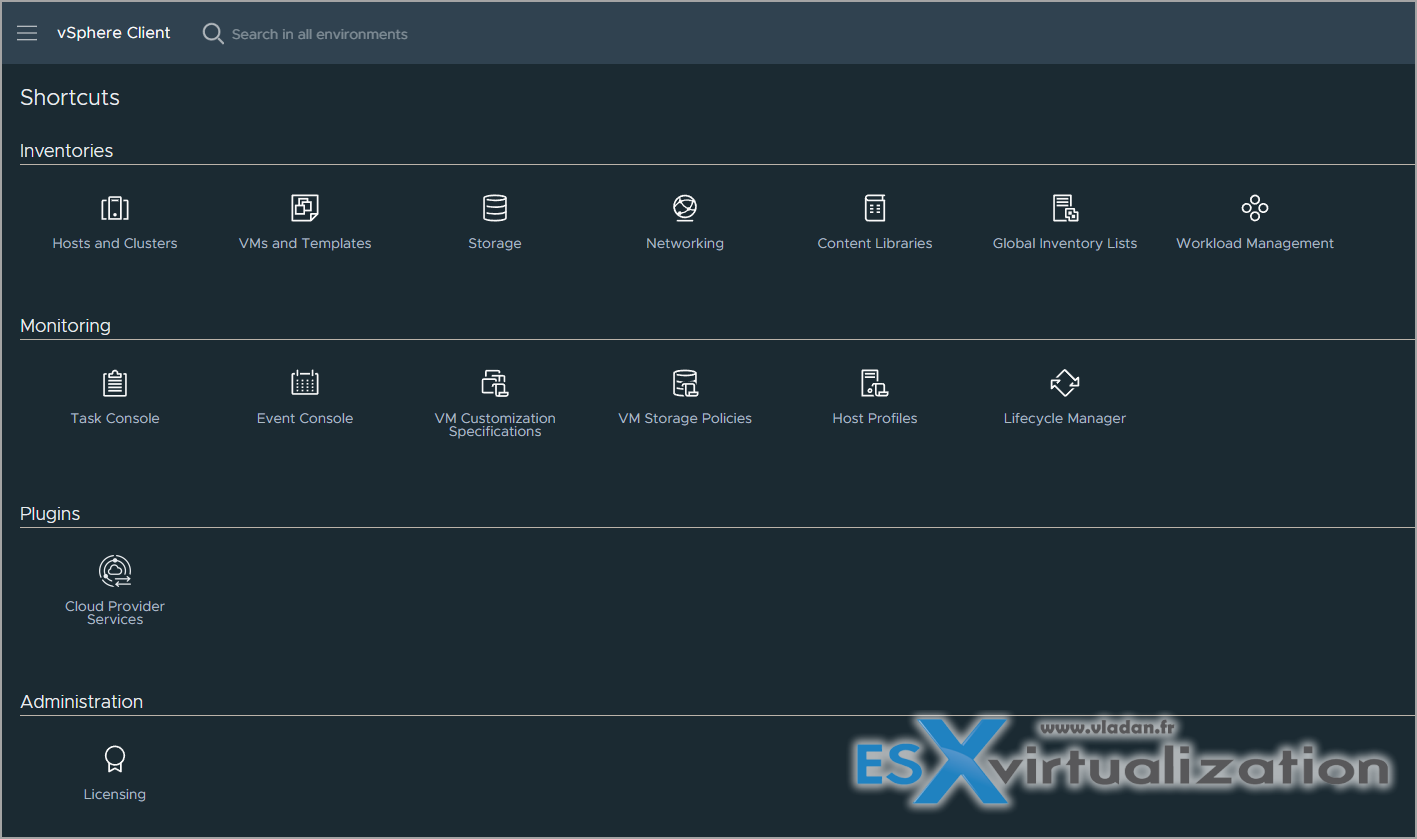Click the VMs and Templates label
The width and height of the screenshot is (1417, 839).
(305, 243)
